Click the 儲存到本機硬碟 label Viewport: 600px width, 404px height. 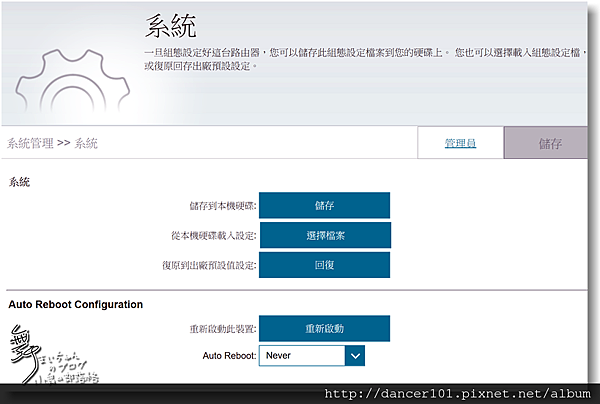click(x=223, y=206)
